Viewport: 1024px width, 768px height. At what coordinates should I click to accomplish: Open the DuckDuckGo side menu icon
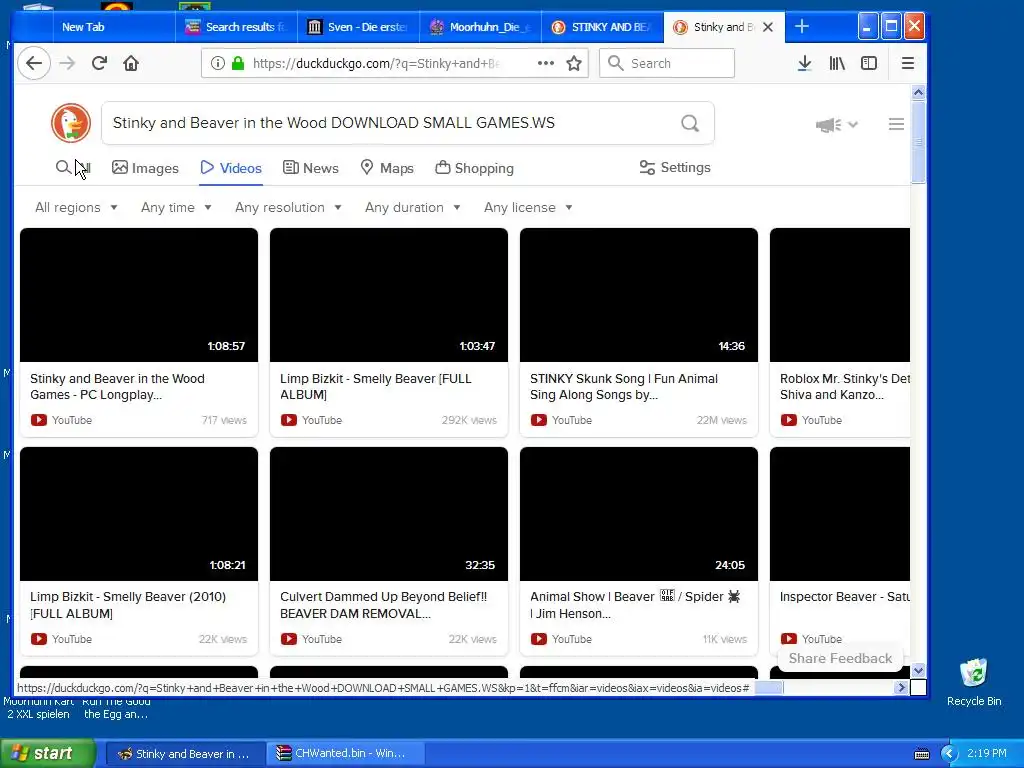click(896, 124)
